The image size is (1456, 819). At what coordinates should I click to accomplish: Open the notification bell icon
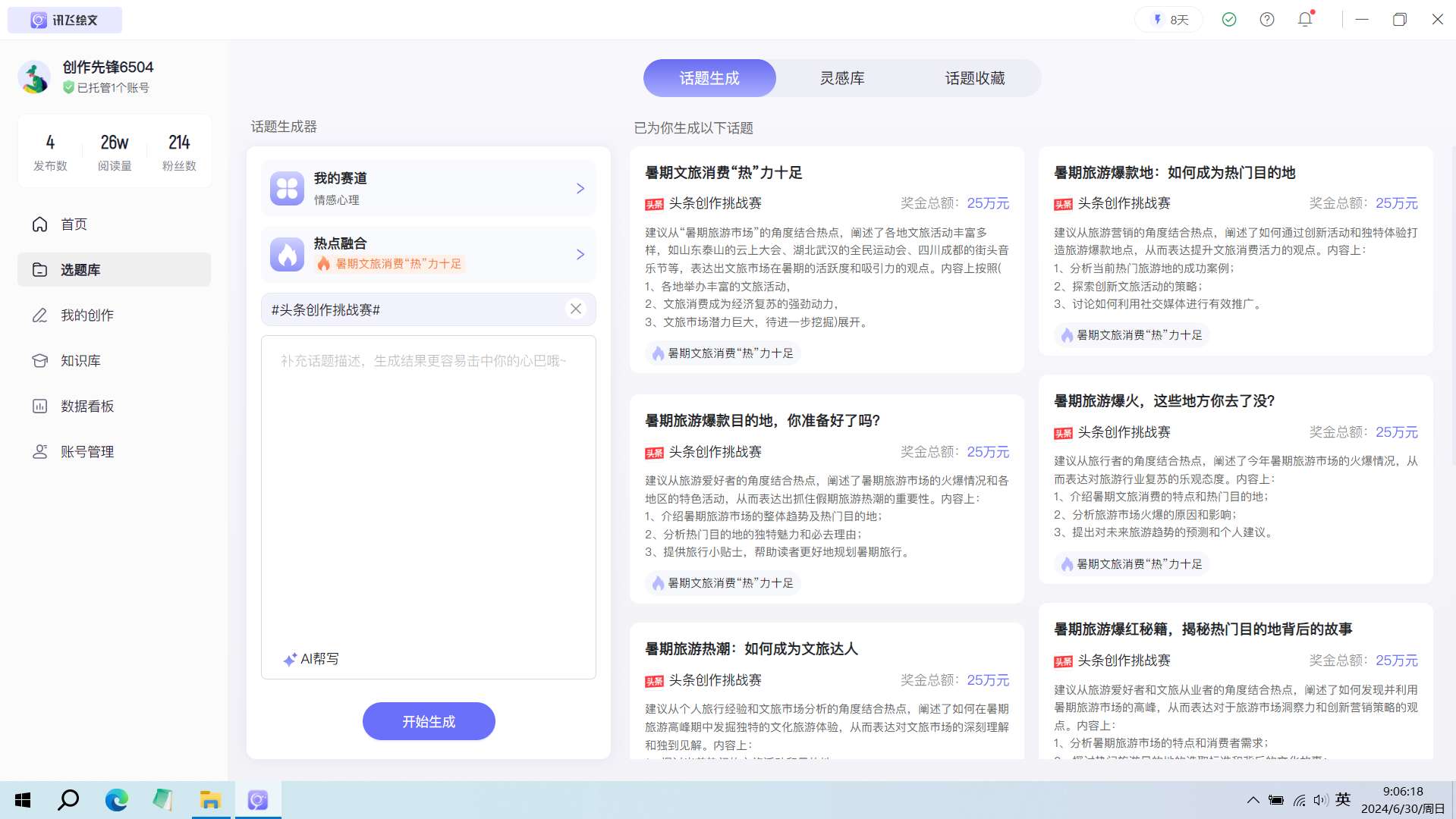(x=1305, y=20)
